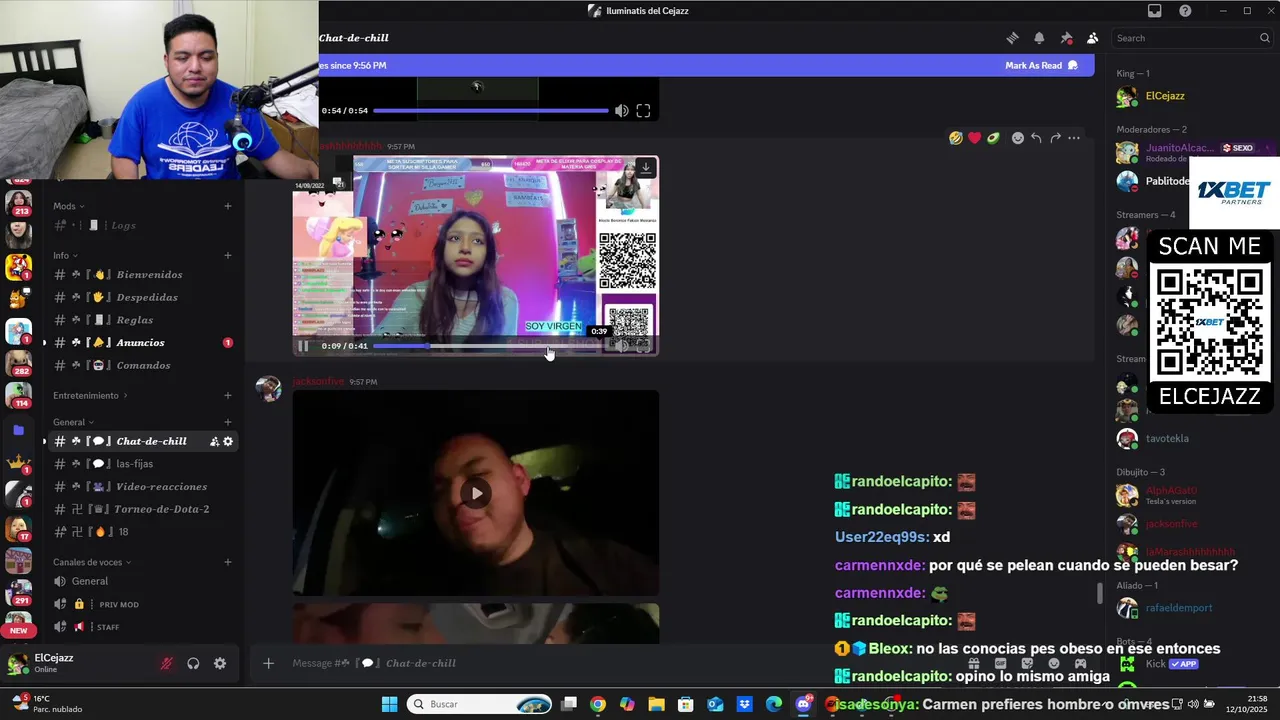Pause the 0:09 / 0:41 video

(x=303, y=346)
